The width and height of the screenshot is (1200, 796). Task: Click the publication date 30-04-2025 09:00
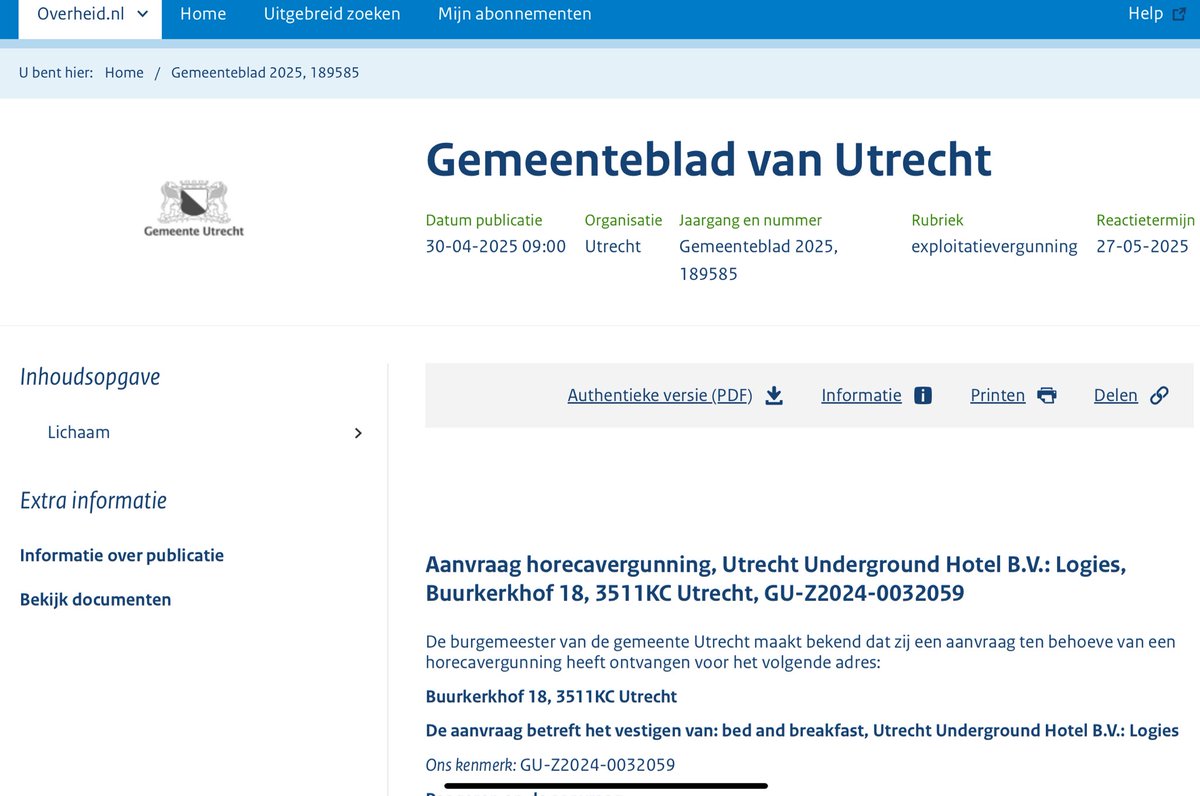tap(496, 246)
